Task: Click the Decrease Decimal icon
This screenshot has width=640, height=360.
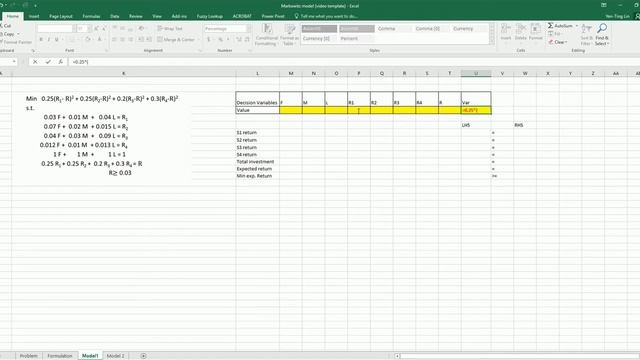Action: pyautogui.click(x=247, y=40)
